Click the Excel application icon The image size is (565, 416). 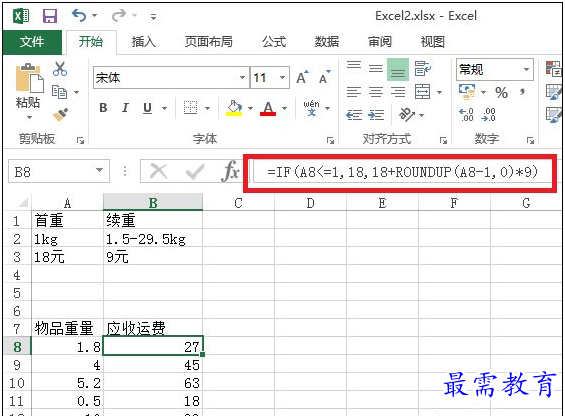pyautogui.click(x=21, y=16)
